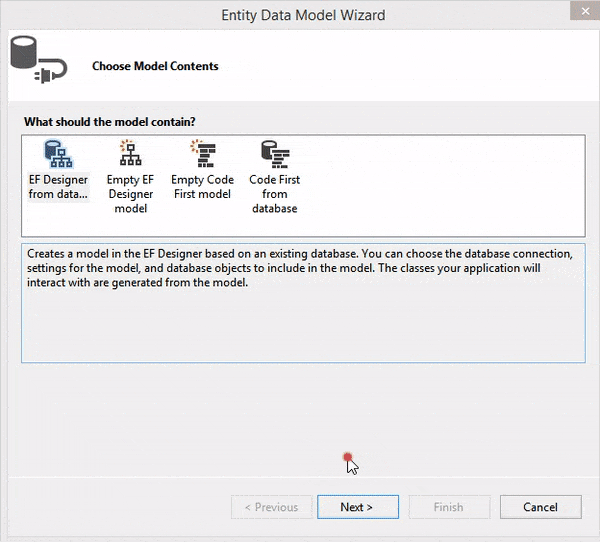Close the wizard window with X
The image size is (600, 542).
pos(585,11)
